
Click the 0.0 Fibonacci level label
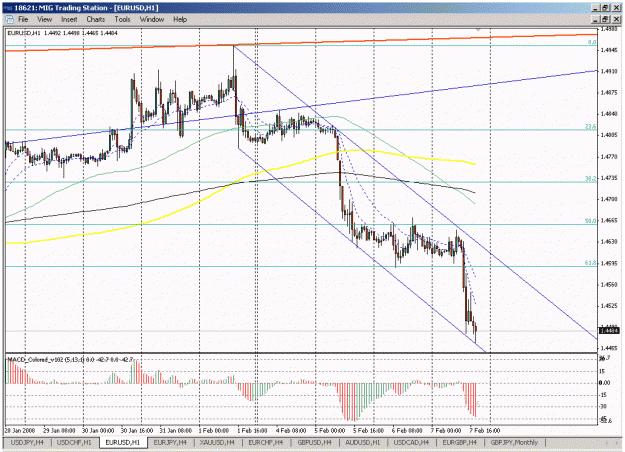pos(592,42)
